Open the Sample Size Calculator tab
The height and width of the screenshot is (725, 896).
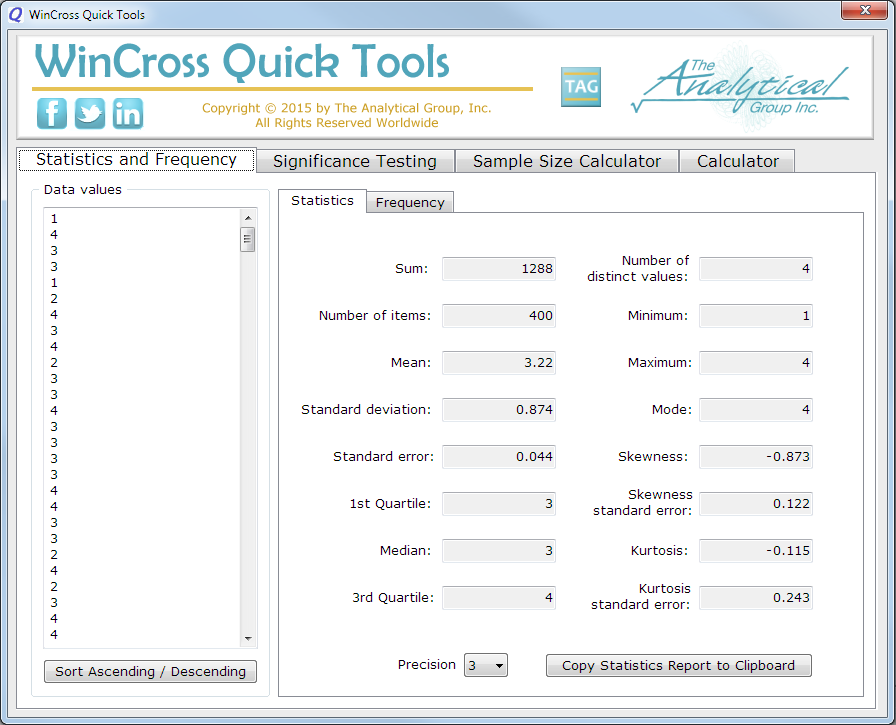pyautogui.click(x=566, y=161)
